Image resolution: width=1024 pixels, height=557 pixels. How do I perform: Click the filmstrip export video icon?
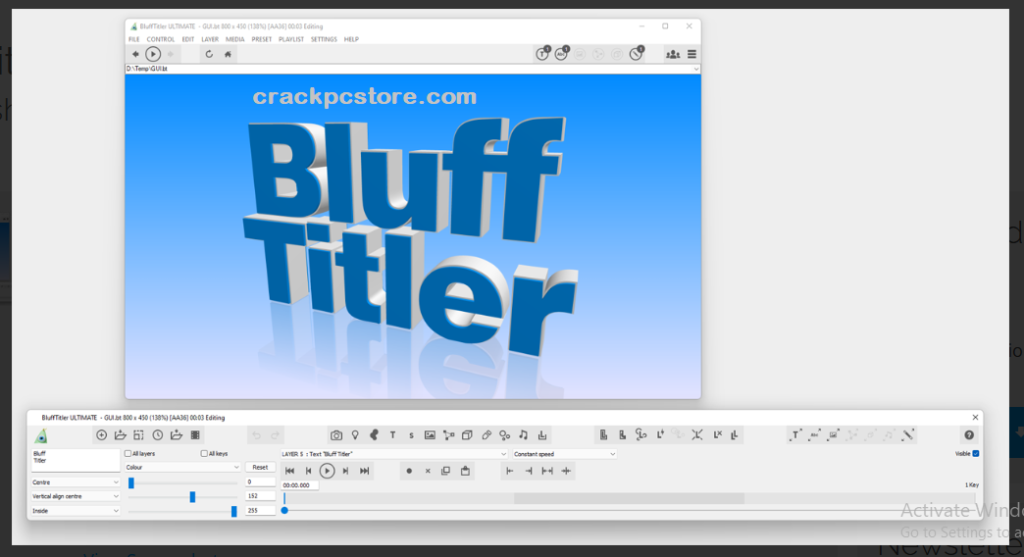tap(195, 435)
